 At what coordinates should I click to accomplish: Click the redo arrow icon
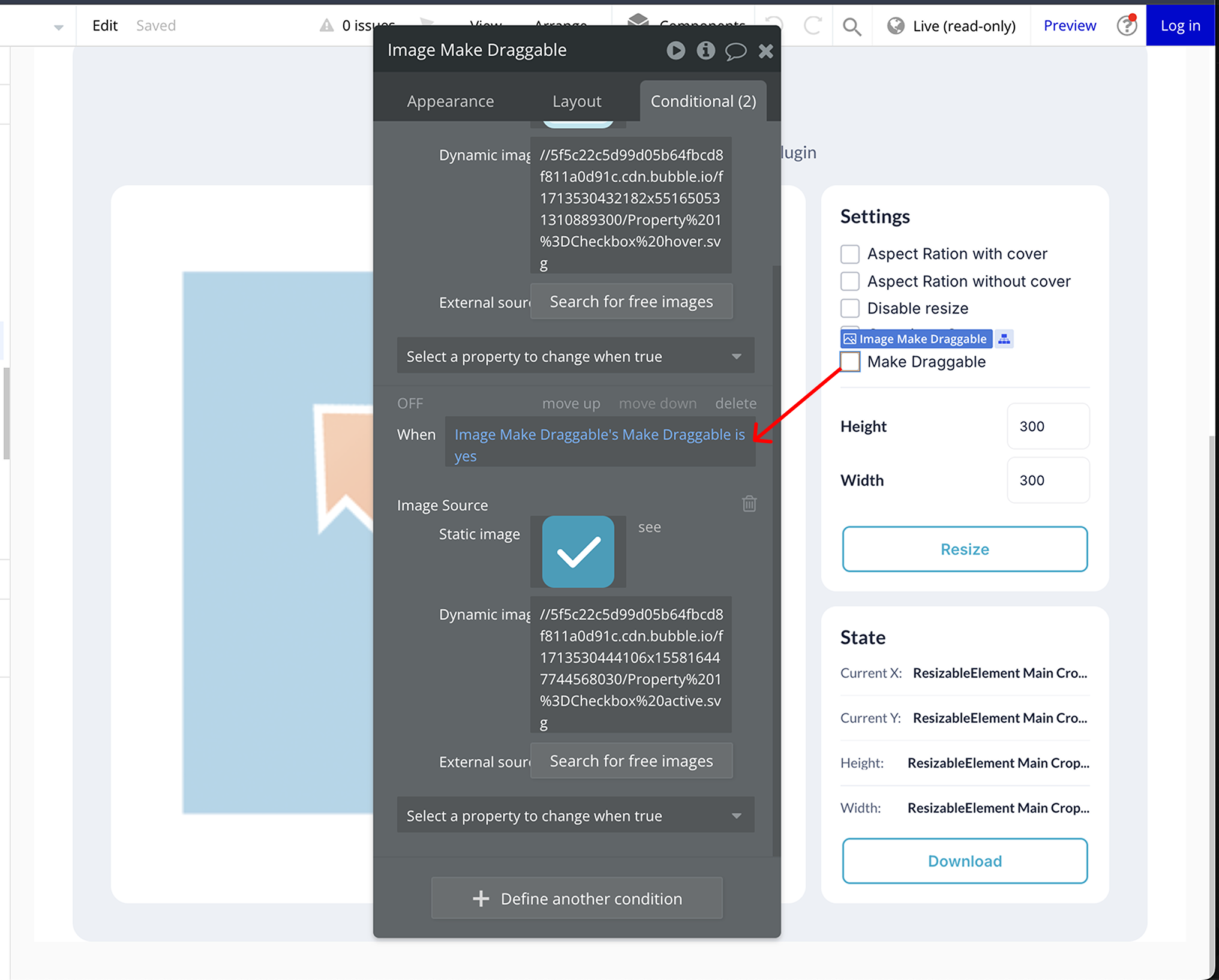pos(813,26)
